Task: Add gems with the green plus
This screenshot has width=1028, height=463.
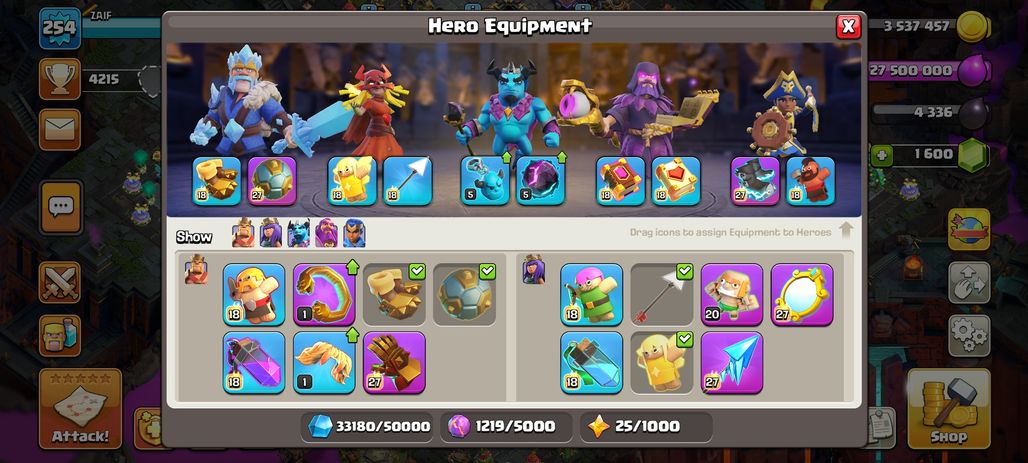Action: (x=880, y=155)
